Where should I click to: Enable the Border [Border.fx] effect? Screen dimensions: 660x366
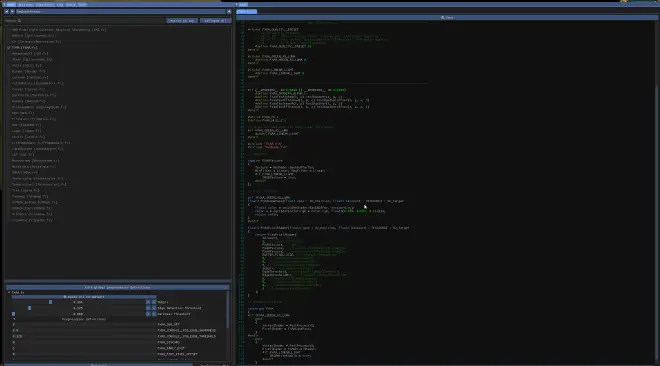[x=8, y=72]
